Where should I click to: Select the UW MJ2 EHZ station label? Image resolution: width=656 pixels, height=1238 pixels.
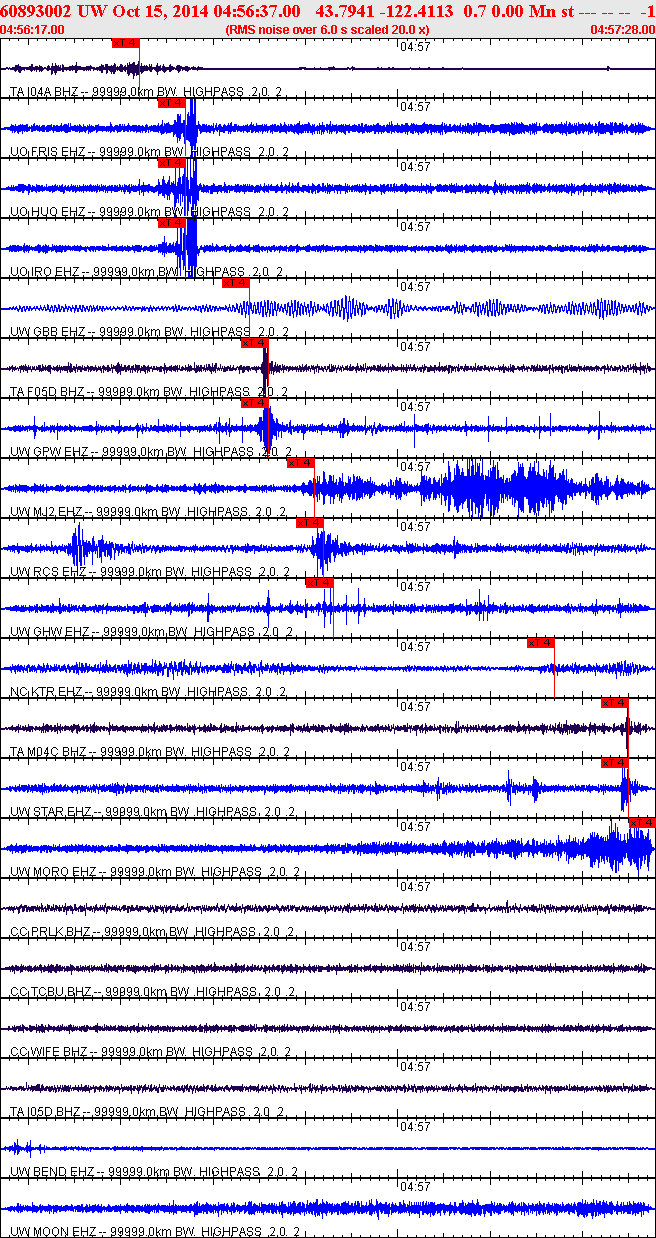point(148,512)
